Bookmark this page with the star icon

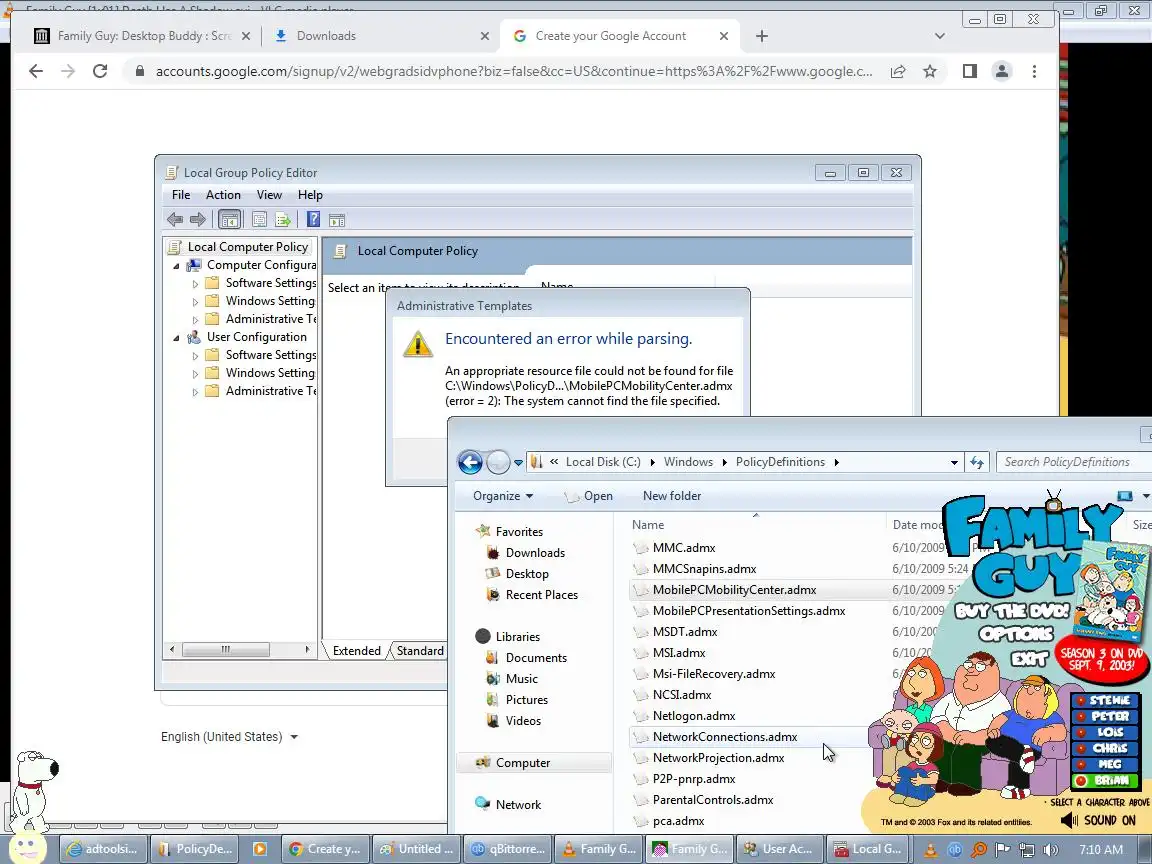click(930, 71)
